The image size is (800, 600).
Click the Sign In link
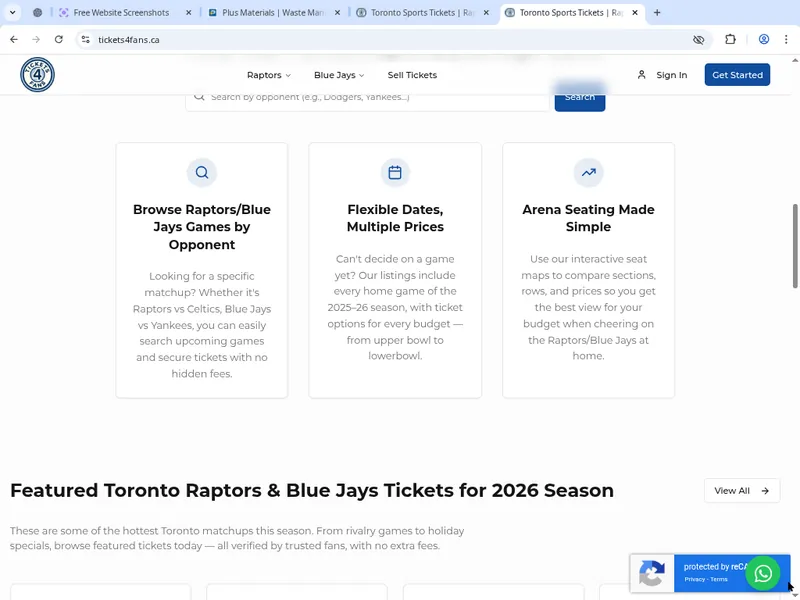click(671, 75)
